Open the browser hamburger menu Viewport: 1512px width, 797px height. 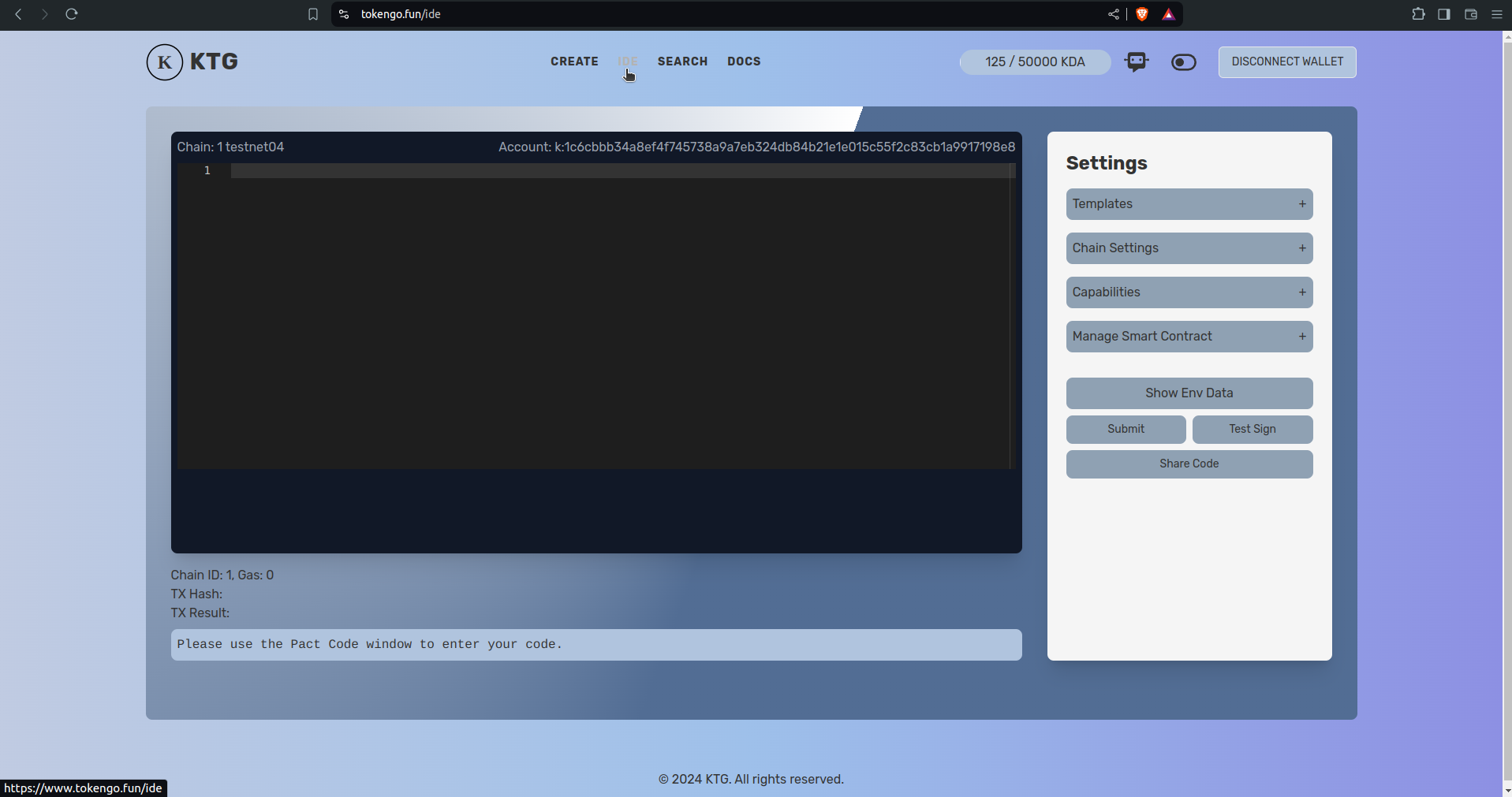tap(1496, 14)
